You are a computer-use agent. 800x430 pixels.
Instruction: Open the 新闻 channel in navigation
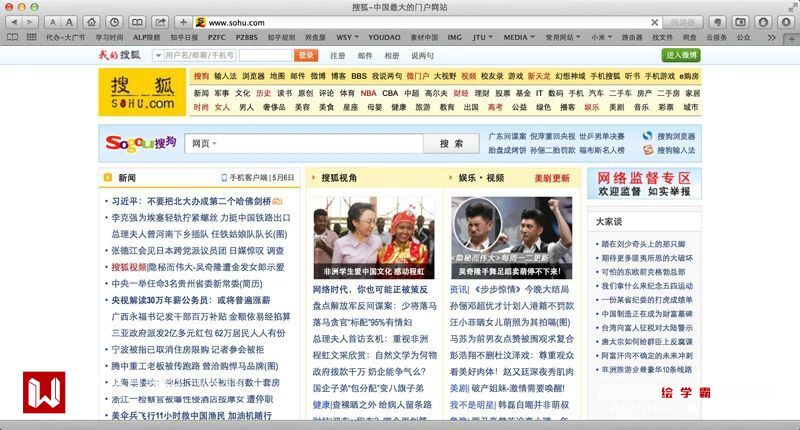click(x=201, y=93)
